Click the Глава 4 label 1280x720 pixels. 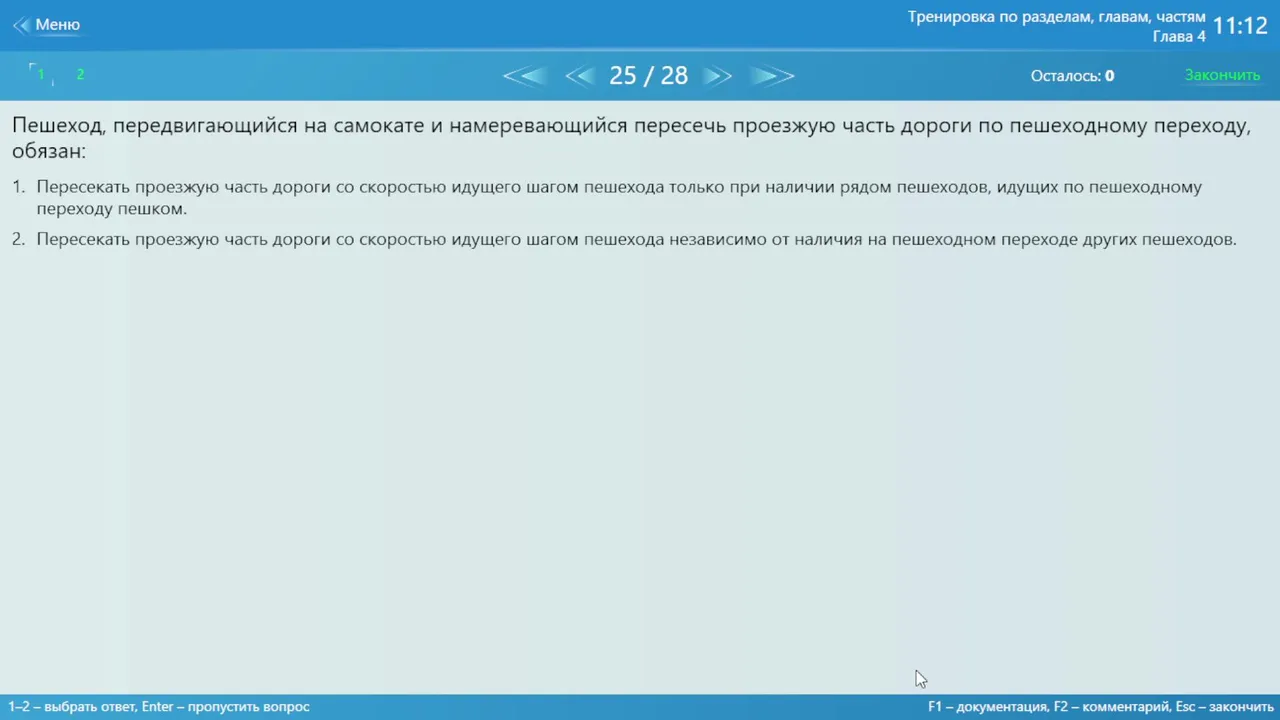tap(1179, 37)
